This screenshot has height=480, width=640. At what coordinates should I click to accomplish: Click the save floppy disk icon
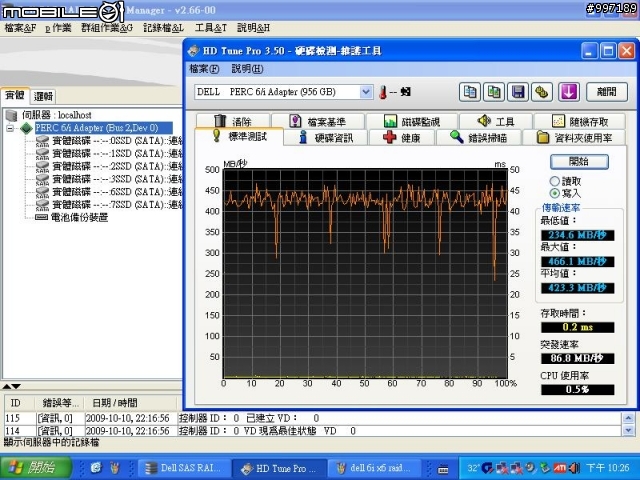click(x=518, y=92)
